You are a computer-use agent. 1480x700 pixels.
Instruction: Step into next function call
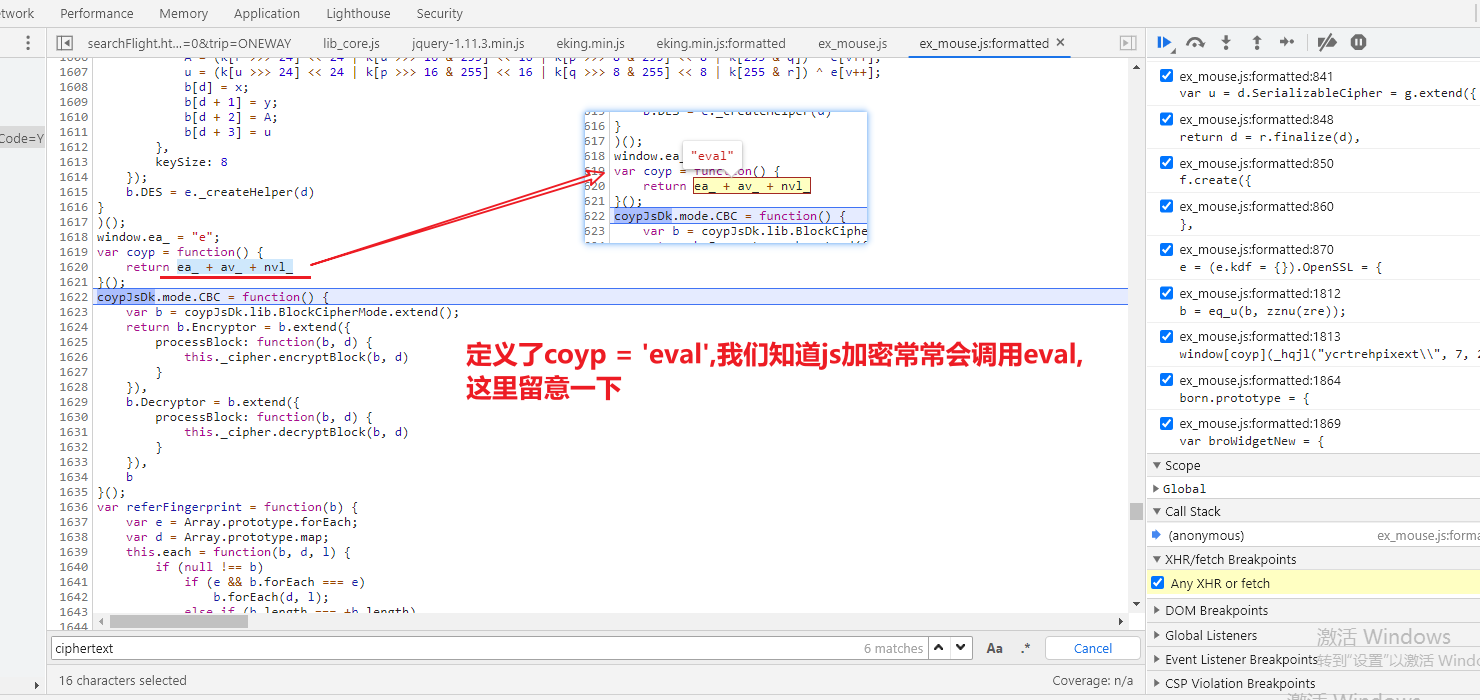coord(1226,42)
